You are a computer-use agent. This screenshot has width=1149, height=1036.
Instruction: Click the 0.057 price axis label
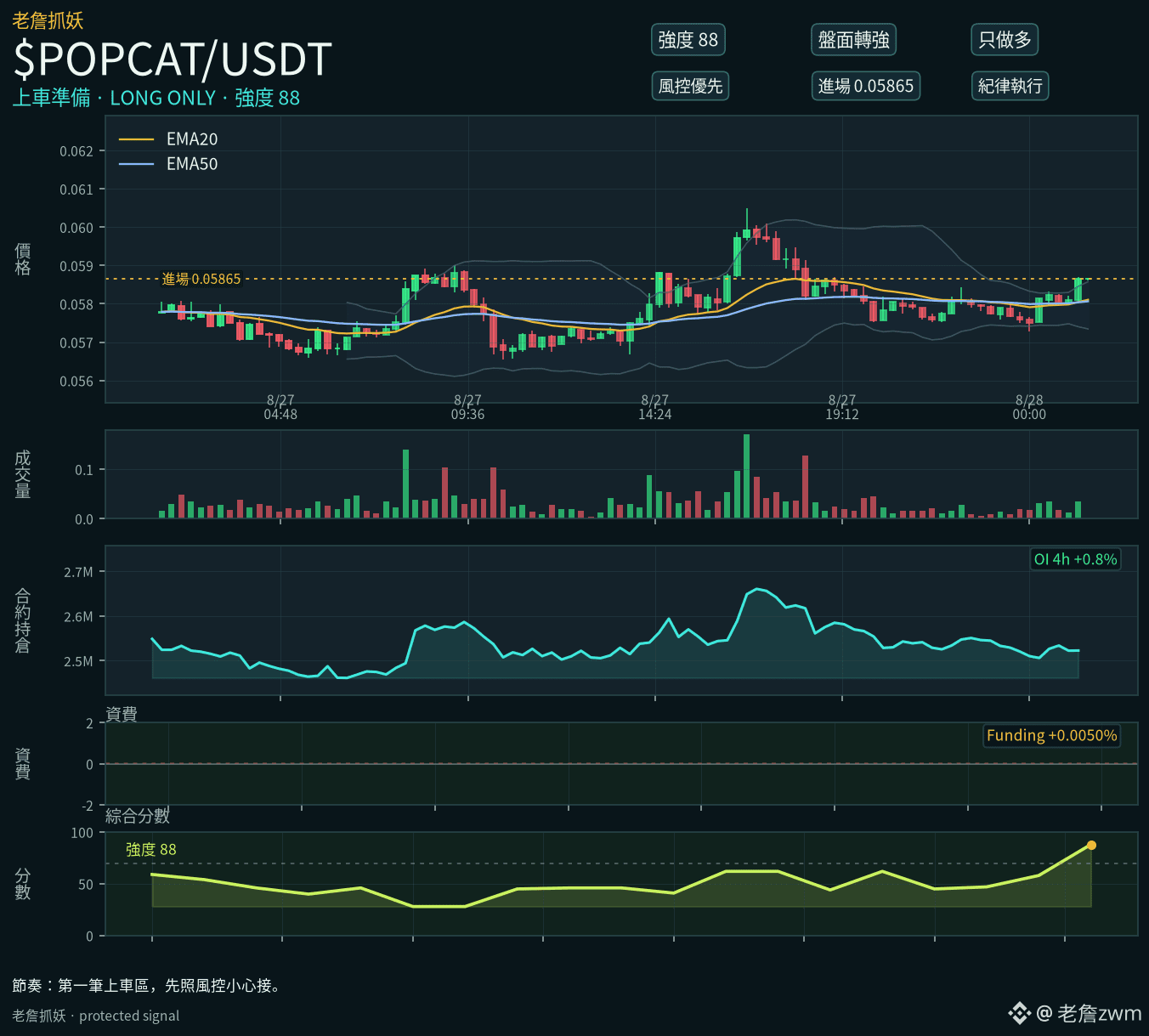click(x=76, y=343)
